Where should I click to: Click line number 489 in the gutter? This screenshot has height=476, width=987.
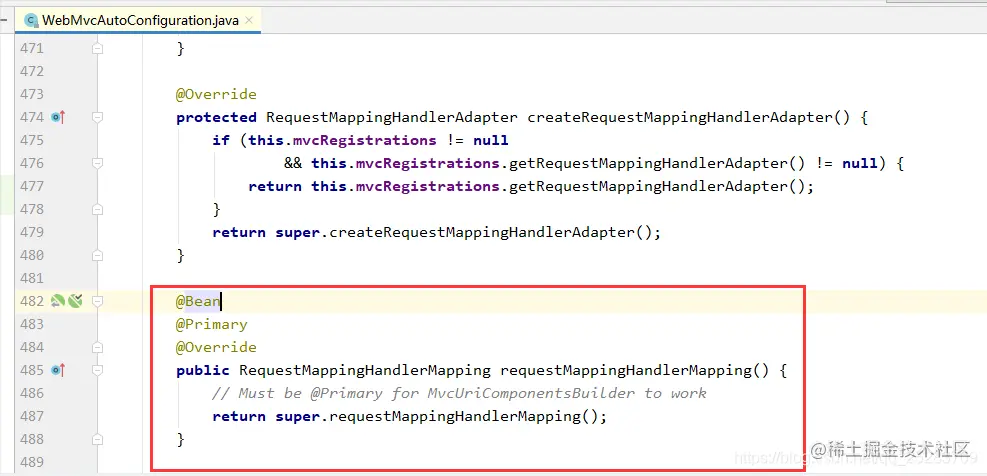[31, 462]
